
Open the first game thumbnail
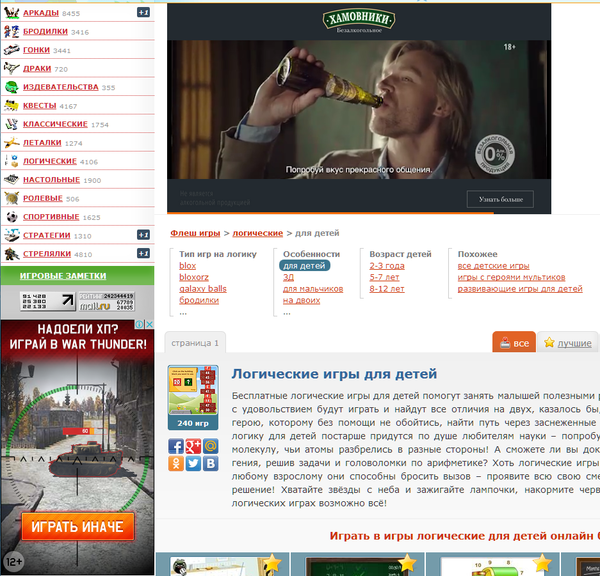pos(223,564)
